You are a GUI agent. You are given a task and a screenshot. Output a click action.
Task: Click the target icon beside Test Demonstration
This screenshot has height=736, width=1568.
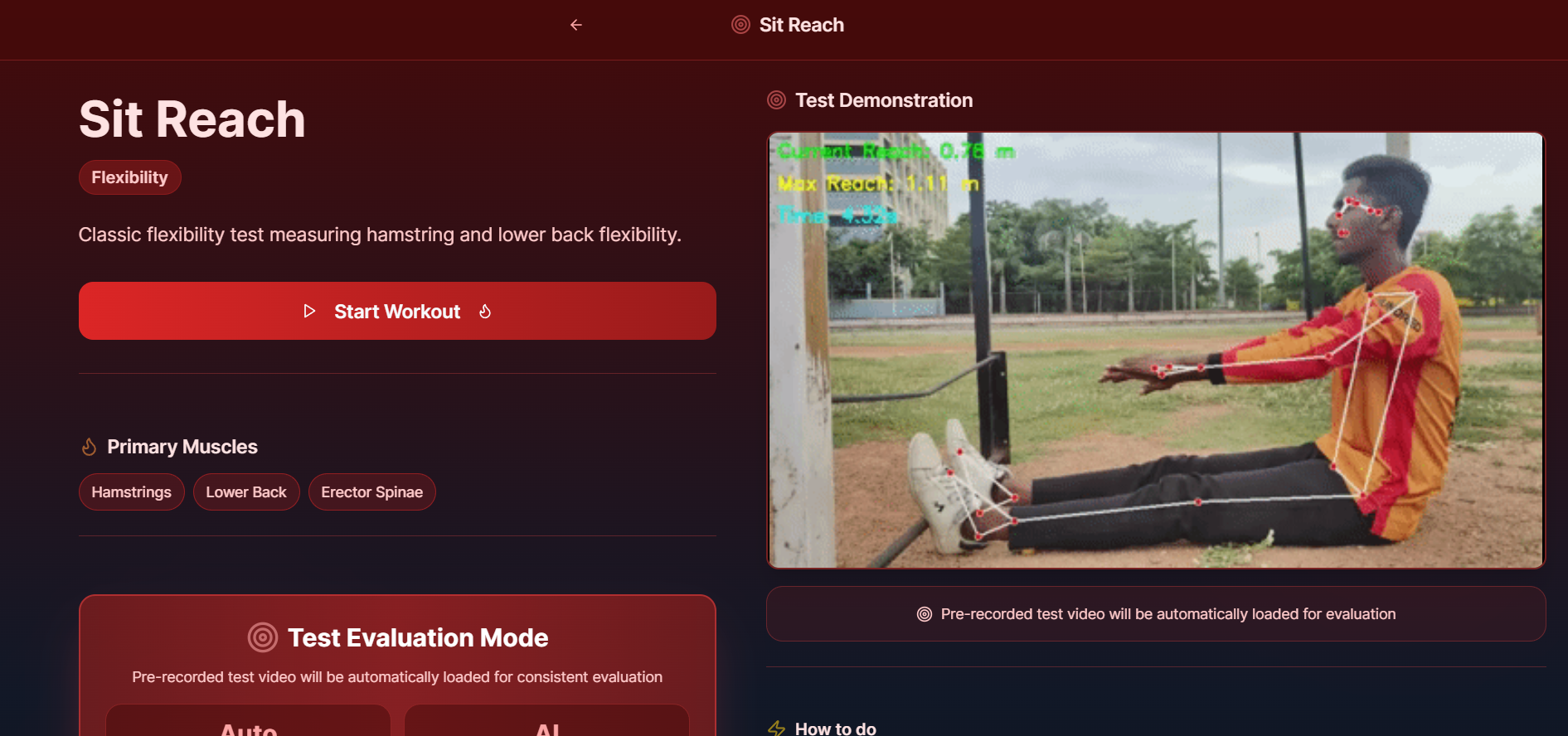pos(776,100)
